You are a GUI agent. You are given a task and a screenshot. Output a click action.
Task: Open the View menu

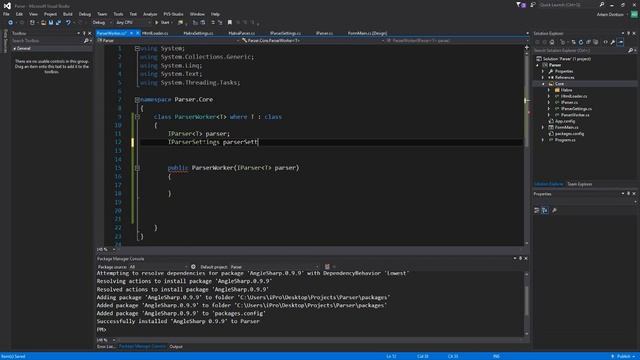tap(33, 14)
